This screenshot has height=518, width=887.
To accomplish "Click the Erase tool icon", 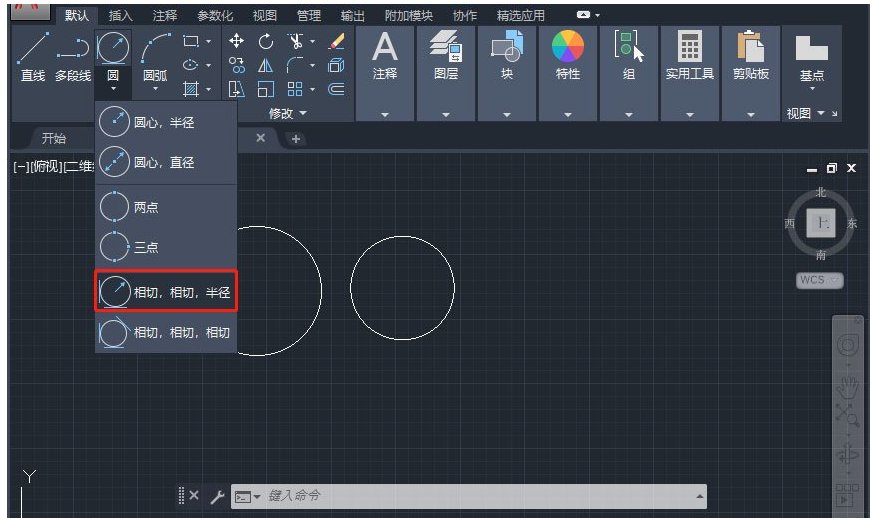I will (336, 41).
